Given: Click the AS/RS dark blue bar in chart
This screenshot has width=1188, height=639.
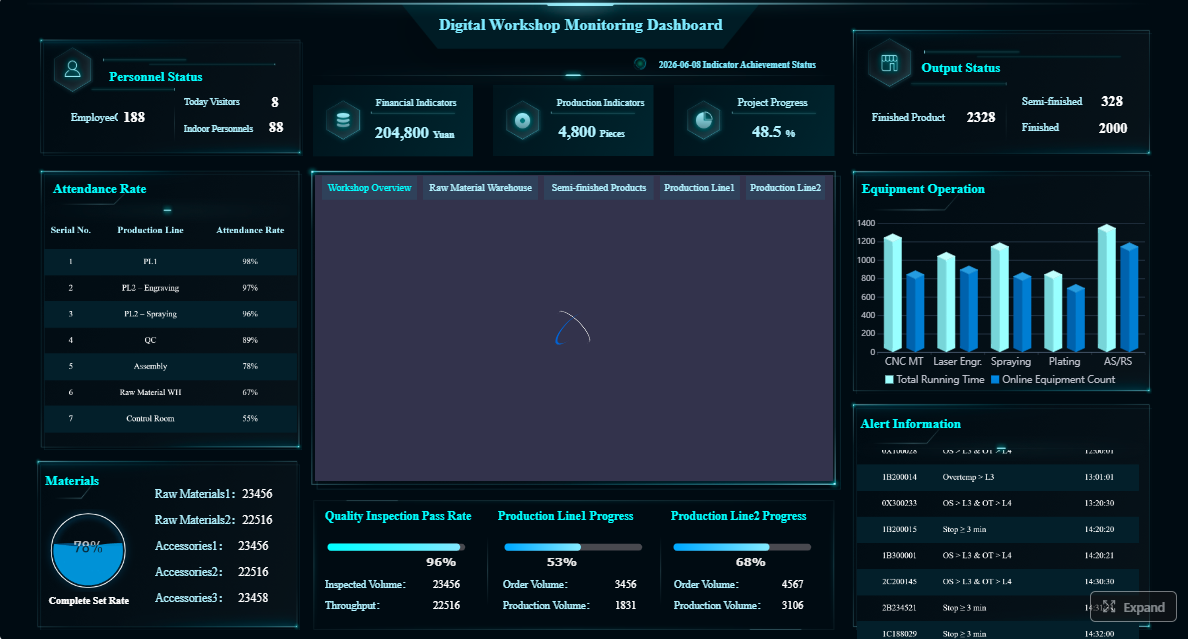Looking at the screenshot, I should (x=1129, y=297).
